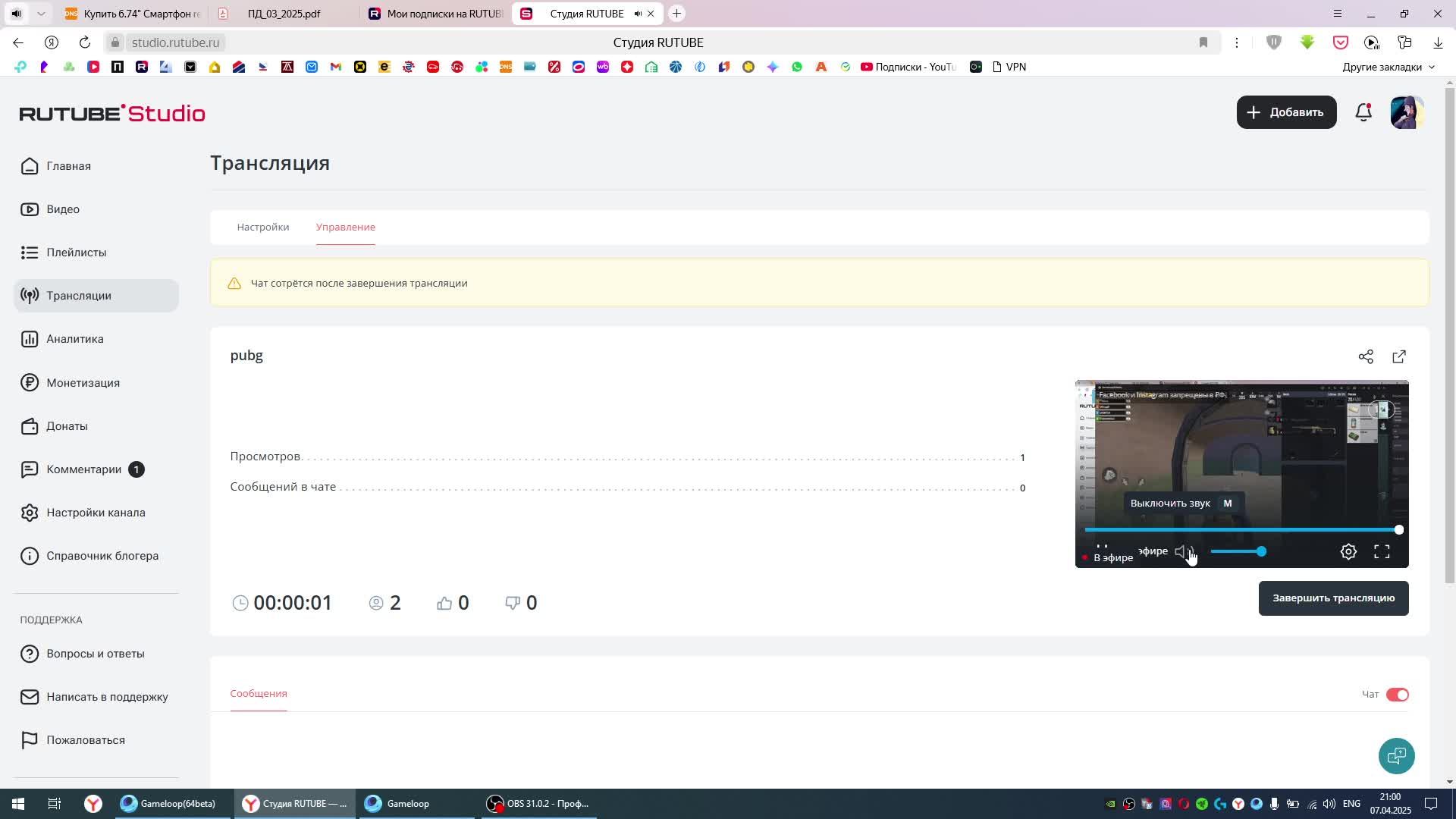Adjust the player volume slider

1238,552
